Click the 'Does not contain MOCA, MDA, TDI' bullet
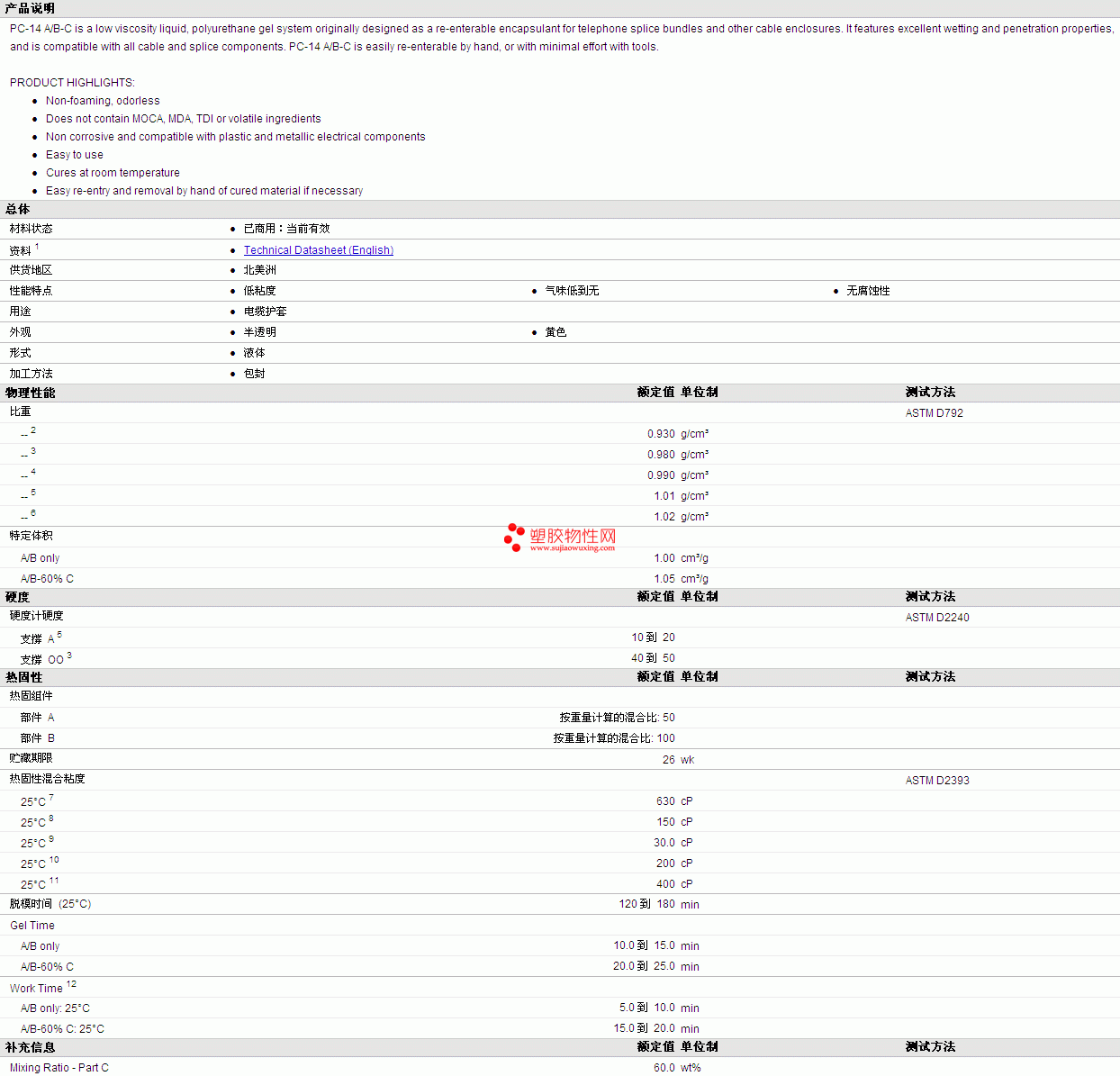Viewport: 1120px width, 1076px height. pos(184,119)
